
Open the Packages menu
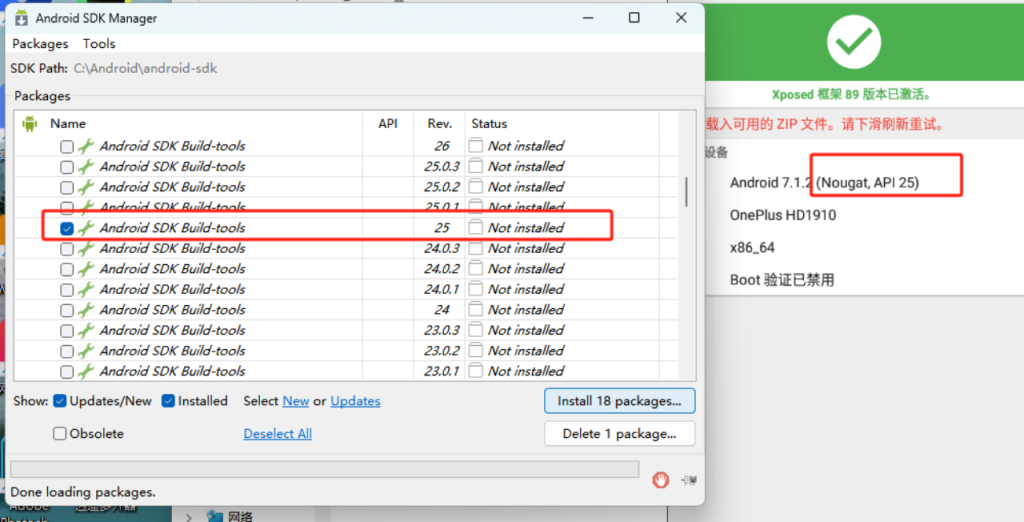40,44
